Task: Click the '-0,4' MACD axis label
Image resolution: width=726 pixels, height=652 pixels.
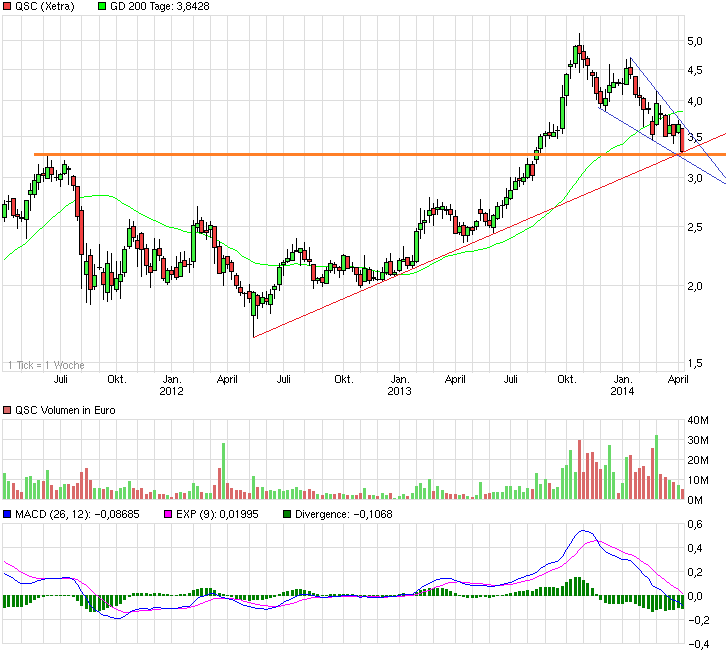Action: (699, 644)
